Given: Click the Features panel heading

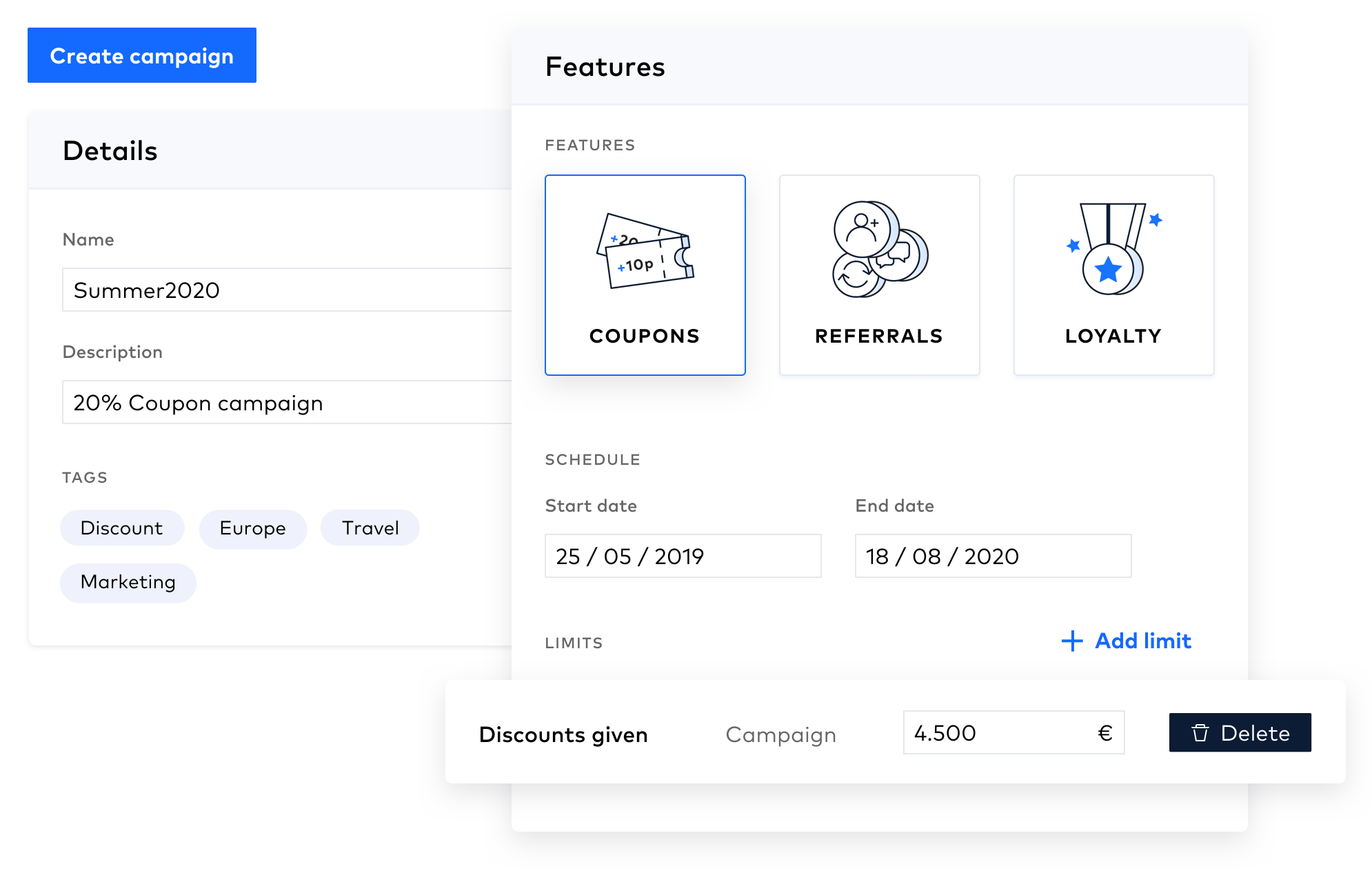Looking at the screenshot, I should coord(605,67).
